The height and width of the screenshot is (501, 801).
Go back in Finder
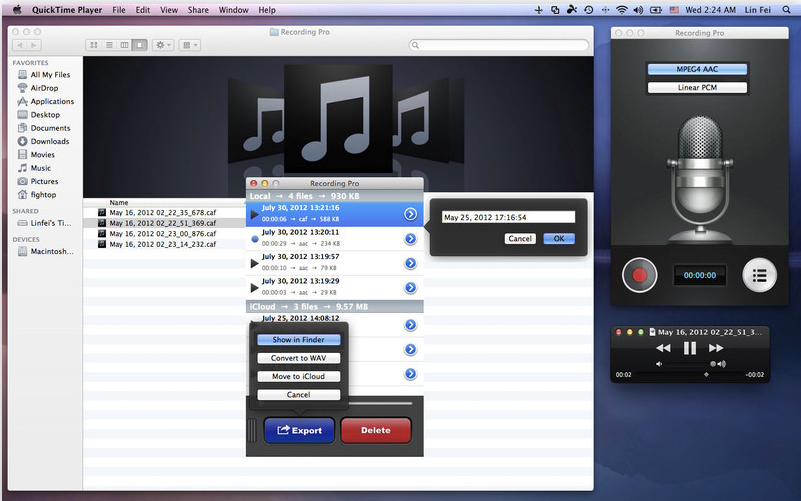(19, 45)
